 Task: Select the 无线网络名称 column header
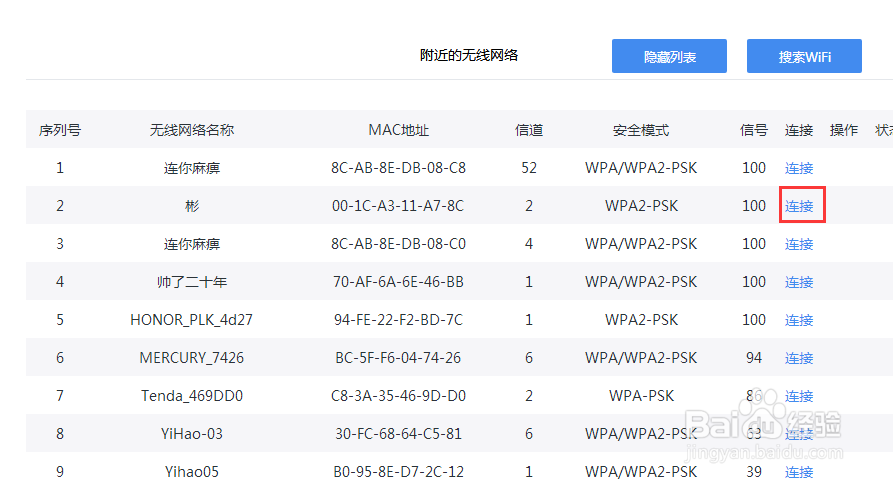click(192, 130)
